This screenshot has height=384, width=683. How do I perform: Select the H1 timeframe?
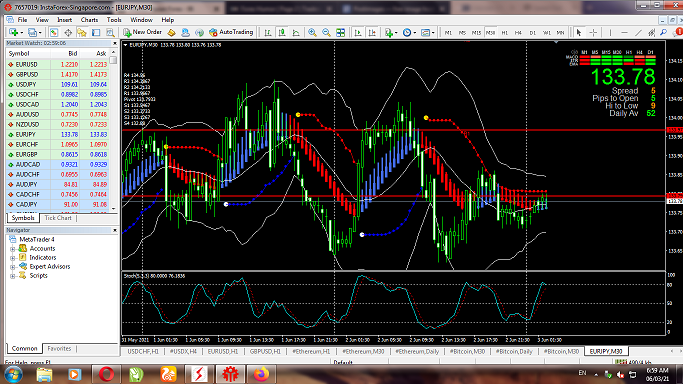pos(504,33)
